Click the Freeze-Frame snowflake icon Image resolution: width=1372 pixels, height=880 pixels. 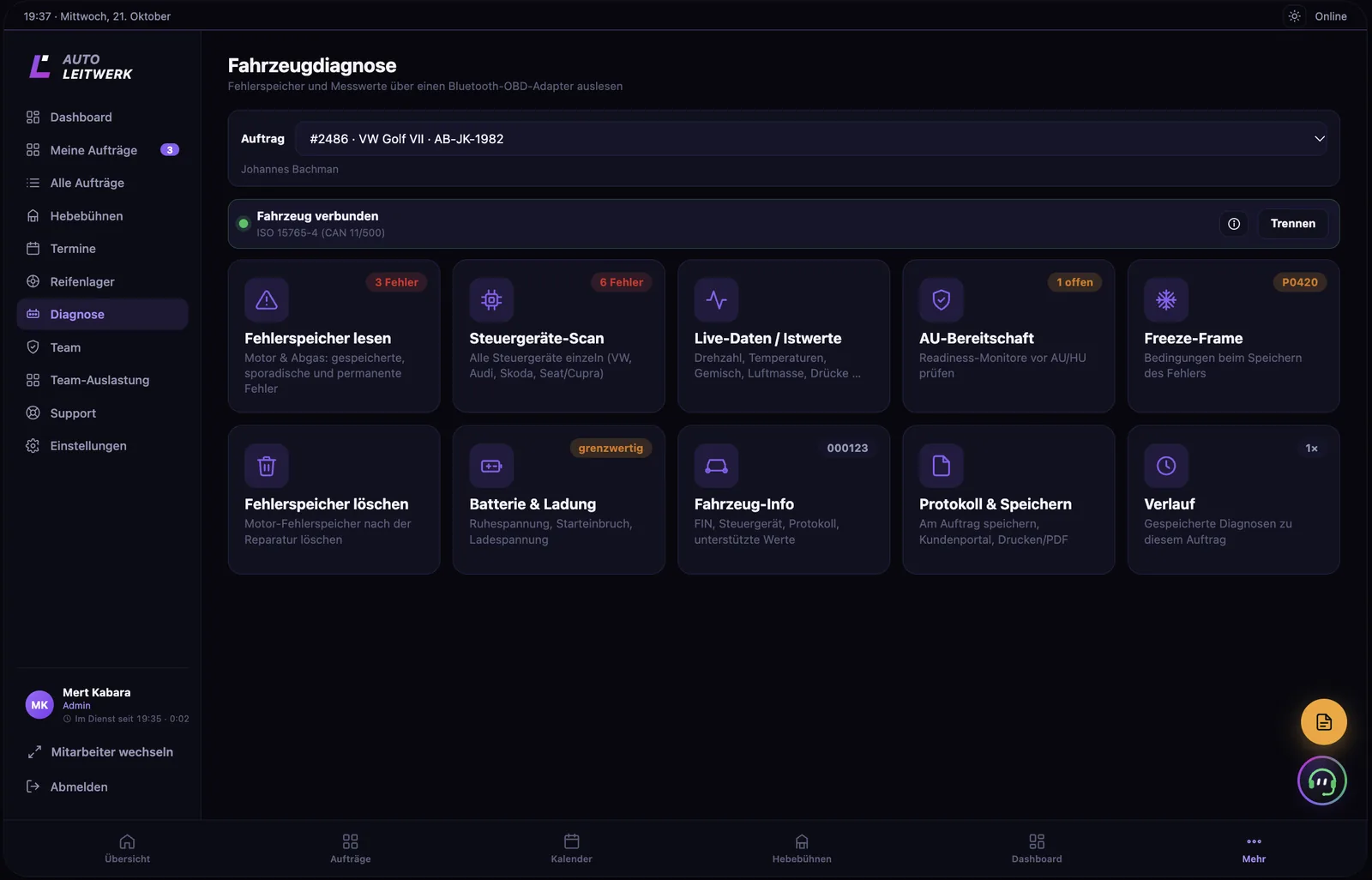tap(1166, 300)
